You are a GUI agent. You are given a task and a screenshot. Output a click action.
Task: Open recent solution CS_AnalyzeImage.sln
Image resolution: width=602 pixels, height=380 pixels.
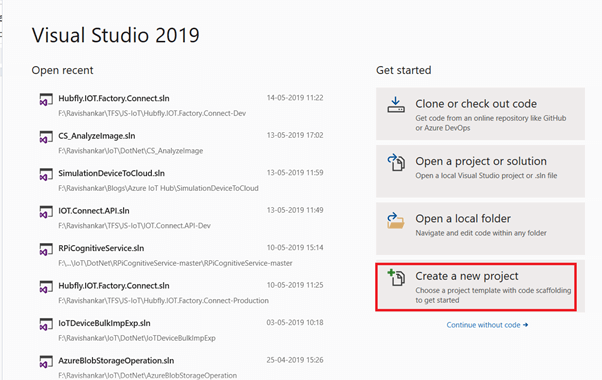point(181,143)
